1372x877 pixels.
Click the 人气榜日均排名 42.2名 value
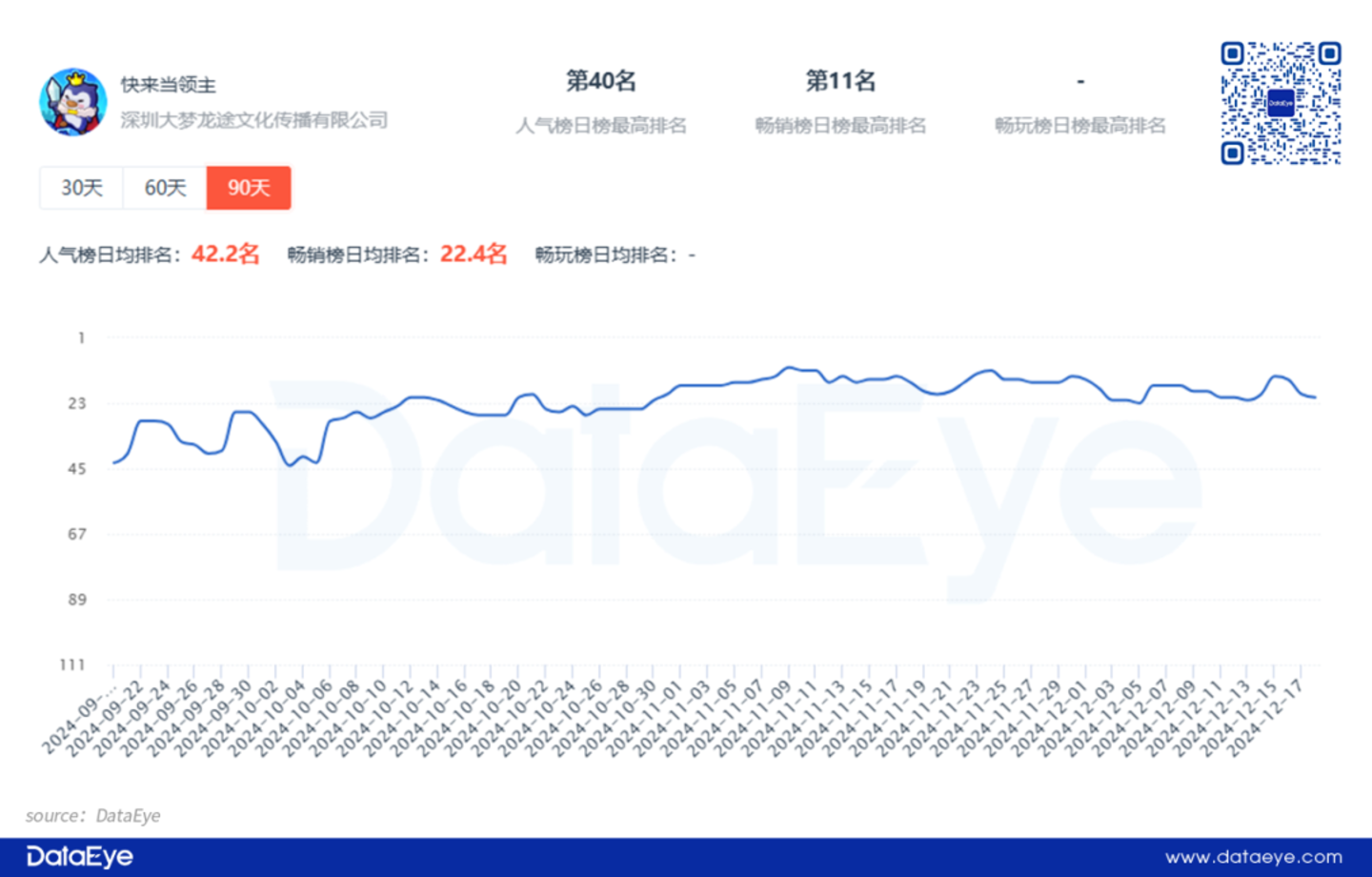pyautogui.click(x=225, y=255)
